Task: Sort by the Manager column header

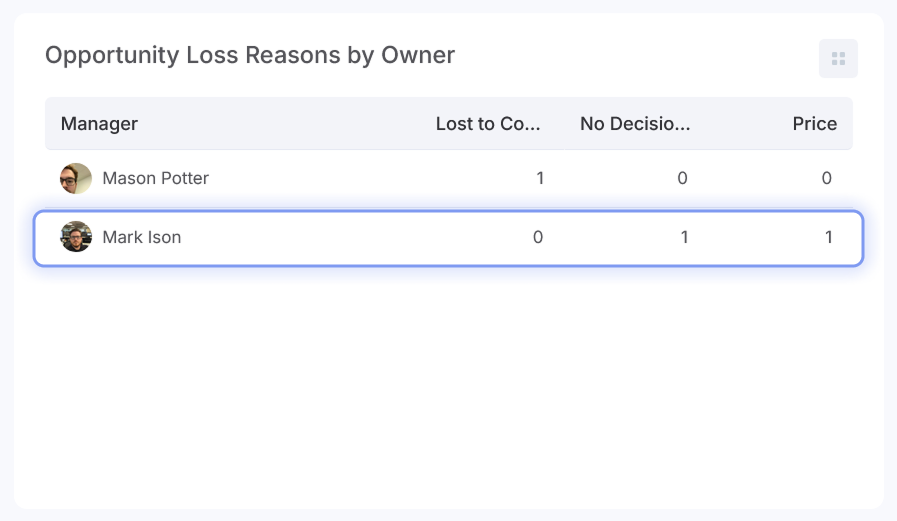Action: (x=99, y=124)
